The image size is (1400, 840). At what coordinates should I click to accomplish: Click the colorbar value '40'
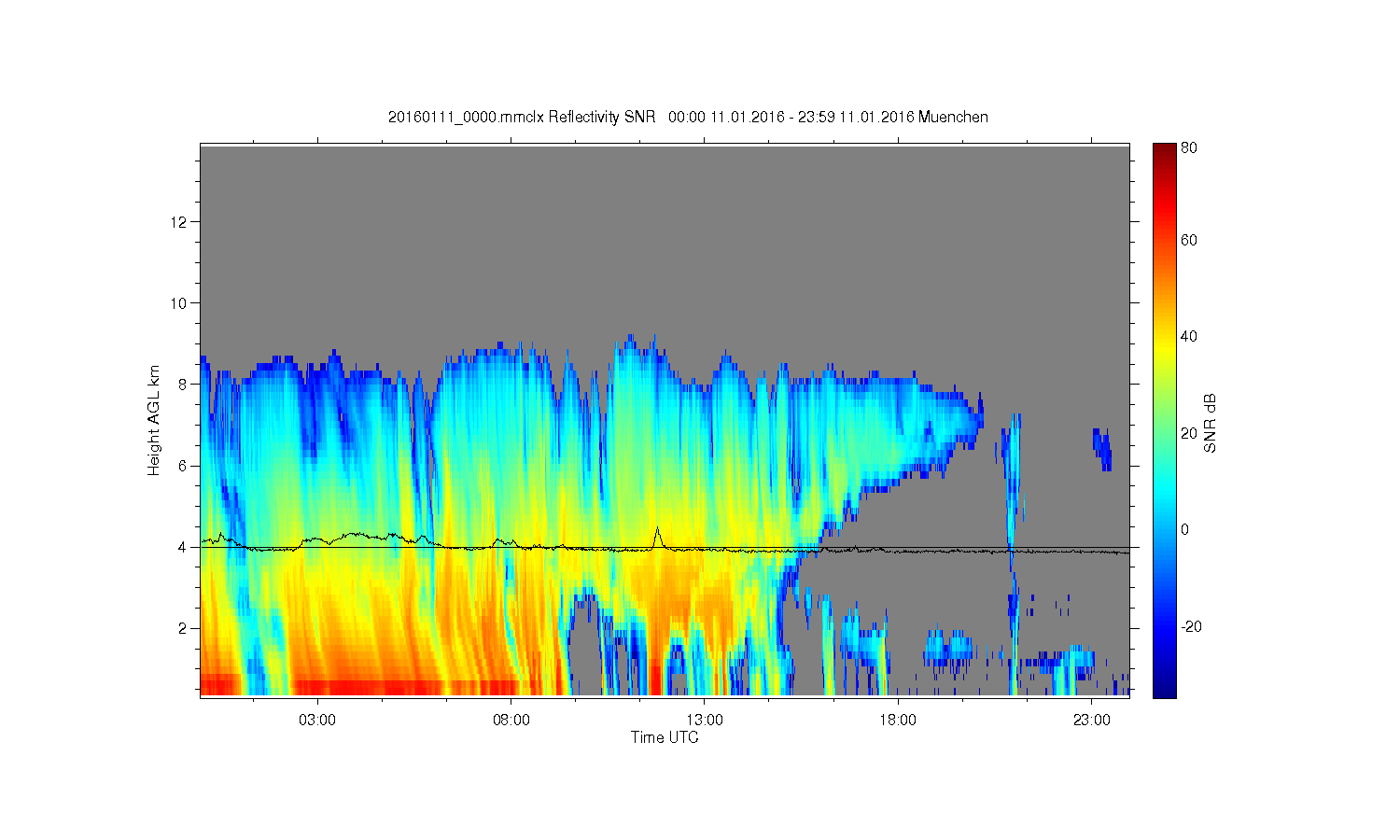(1189, 336)
